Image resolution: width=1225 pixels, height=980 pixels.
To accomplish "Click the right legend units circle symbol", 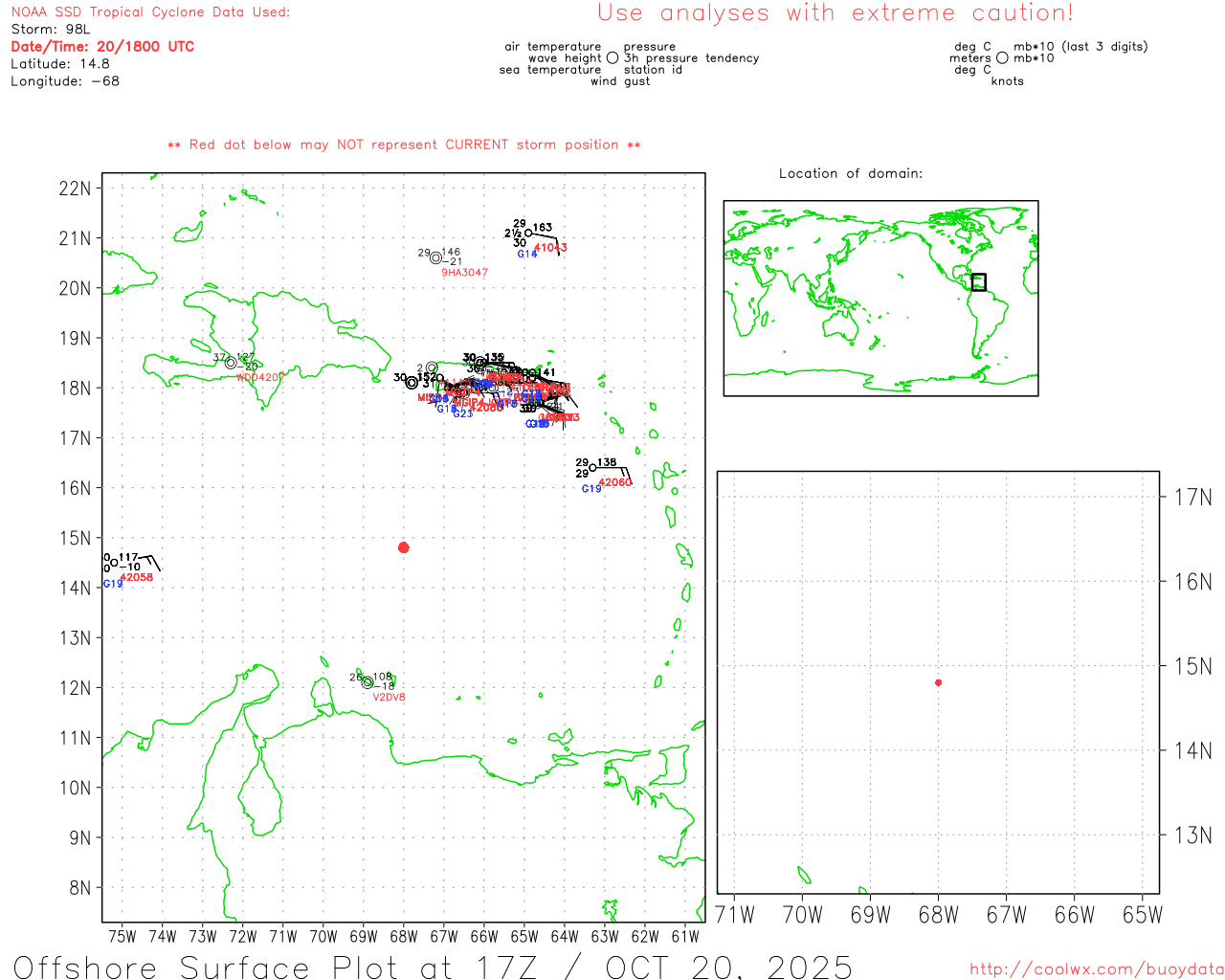I will click(1002, 58).
